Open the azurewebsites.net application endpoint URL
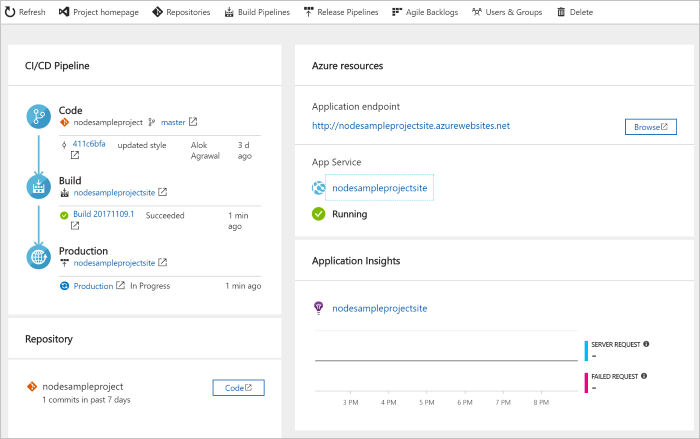700x439 pixels. coord(411,126)
